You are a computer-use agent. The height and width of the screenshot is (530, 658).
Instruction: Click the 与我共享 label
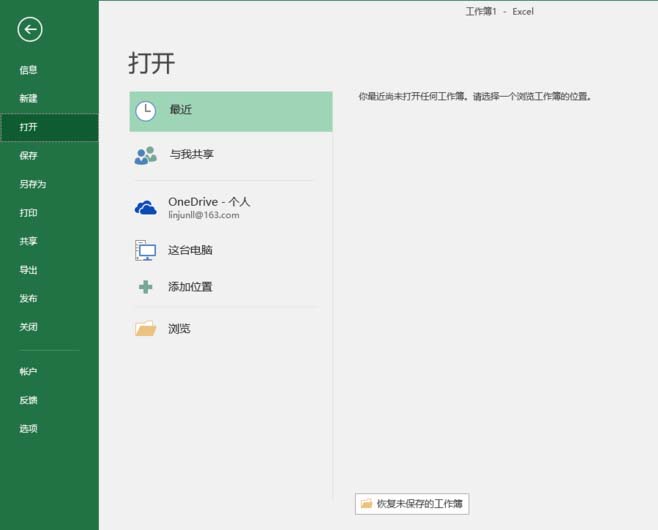click(191, 154)
